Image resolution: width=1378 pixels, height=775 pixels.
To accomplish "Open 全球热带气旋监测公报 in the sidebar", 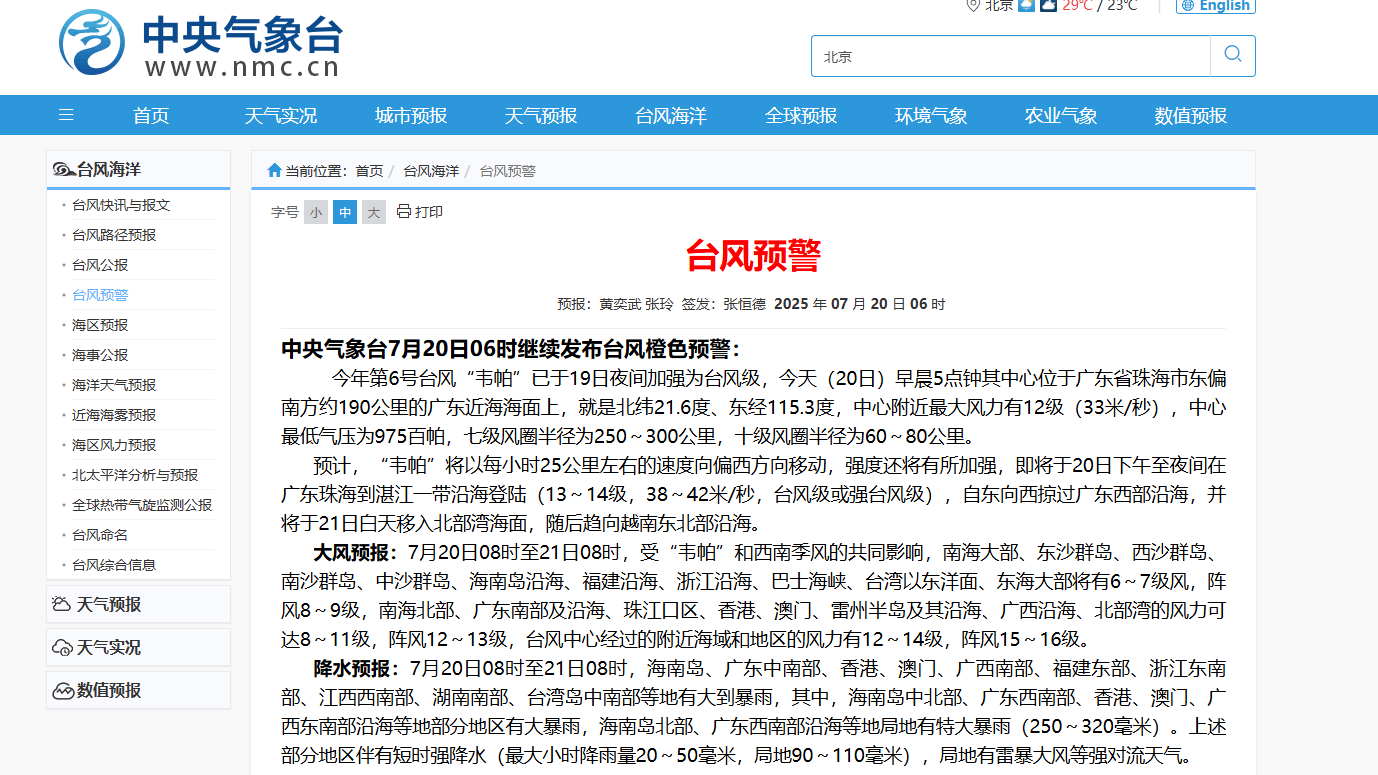I will pyautogui.click(x=142, y=505).
